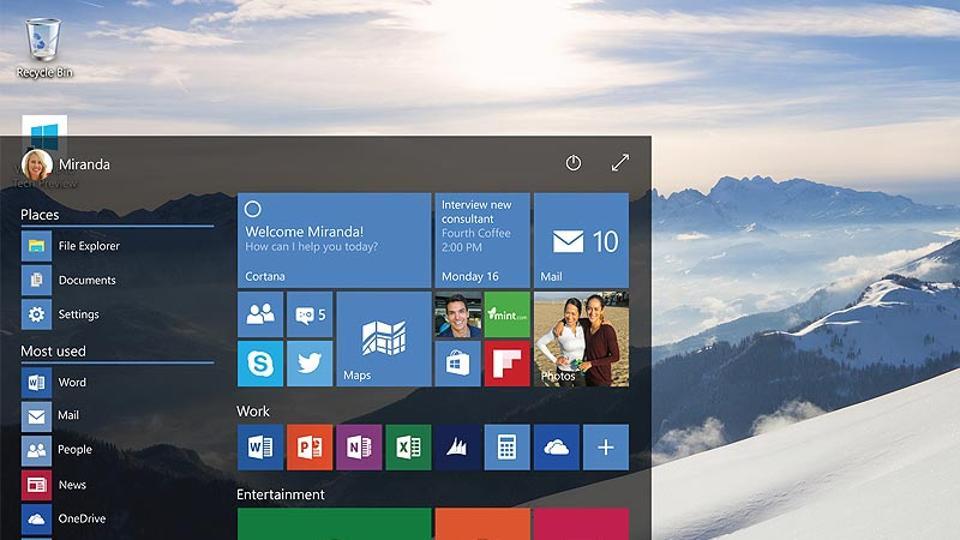Open calendar tile showing Monday 16
Screen dimensions: 960x540
(x=482, y=241)
